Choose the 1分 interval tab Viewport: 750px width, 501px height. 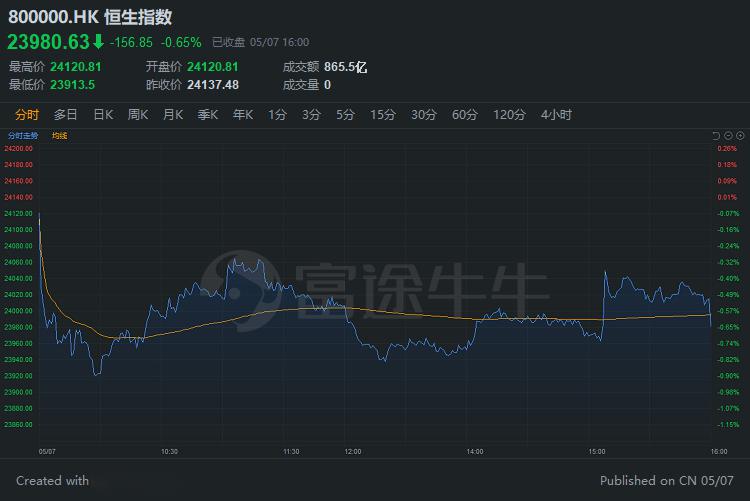(x=277, y=114)
